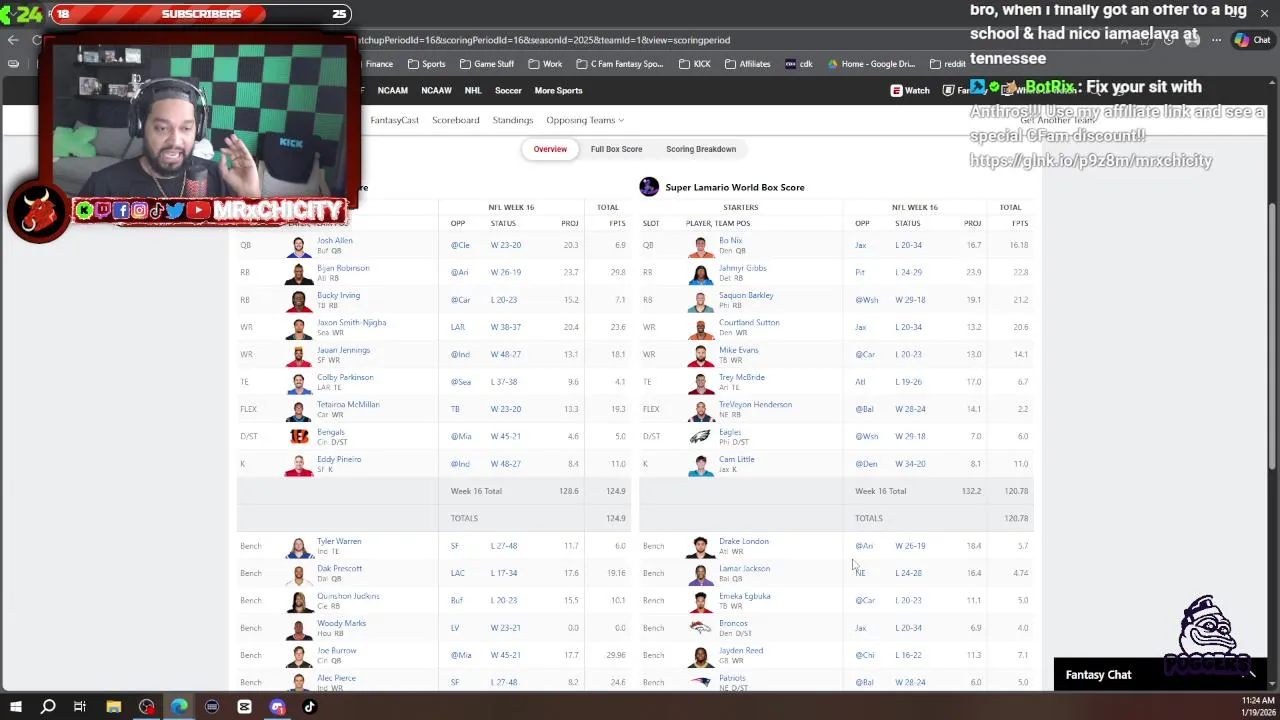Select the Overview tab
The height and width of the screenshot is (720, 1280).
pyautogui.click(x=550, y=149)
